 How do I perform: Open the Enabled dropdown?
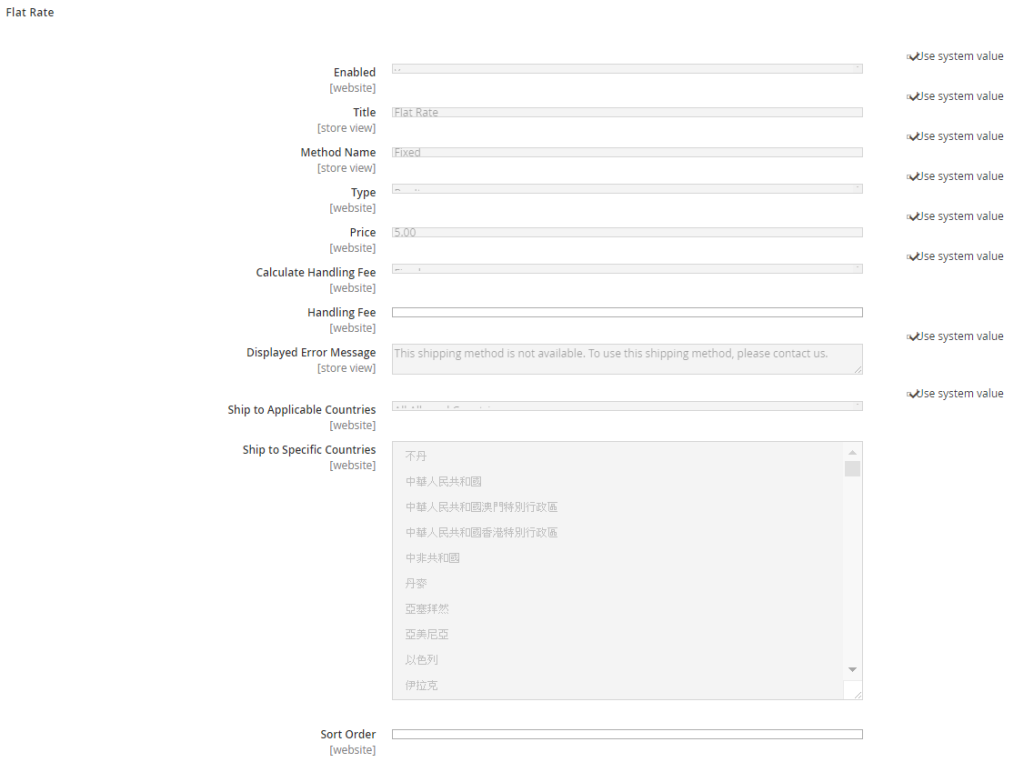(626, 69)
